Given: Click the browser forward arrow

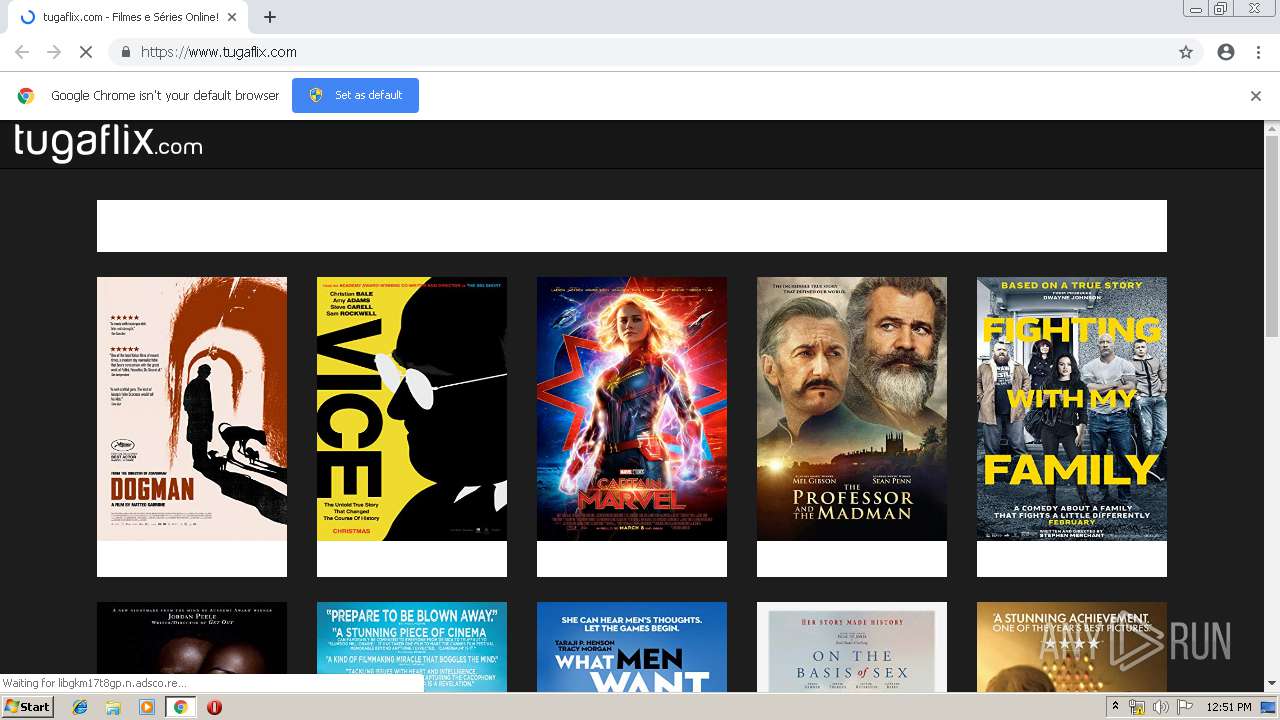Looking at the screenshot, I should pos(54,52).
